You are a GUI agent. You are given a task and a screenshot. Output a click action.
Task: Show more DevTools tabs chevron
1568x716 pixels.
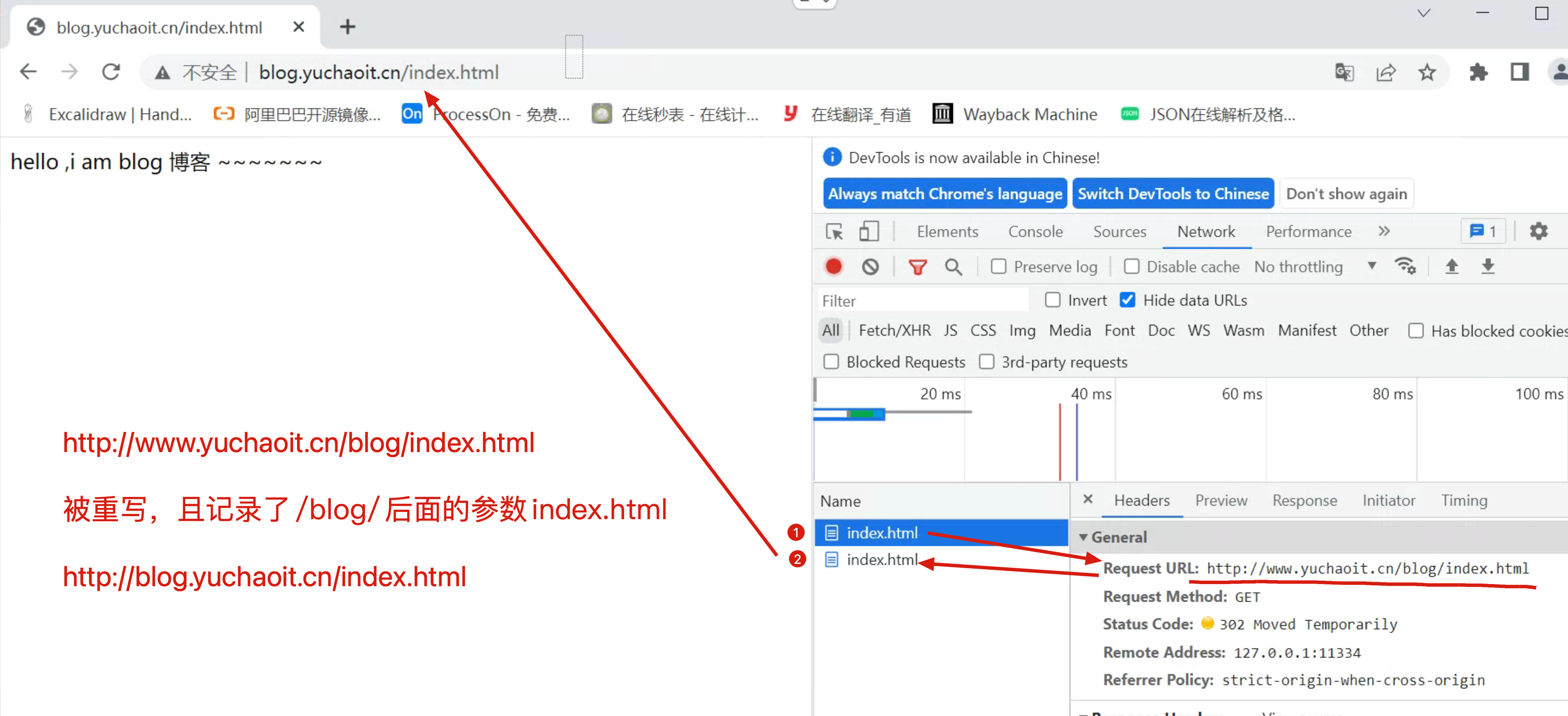1384,231
